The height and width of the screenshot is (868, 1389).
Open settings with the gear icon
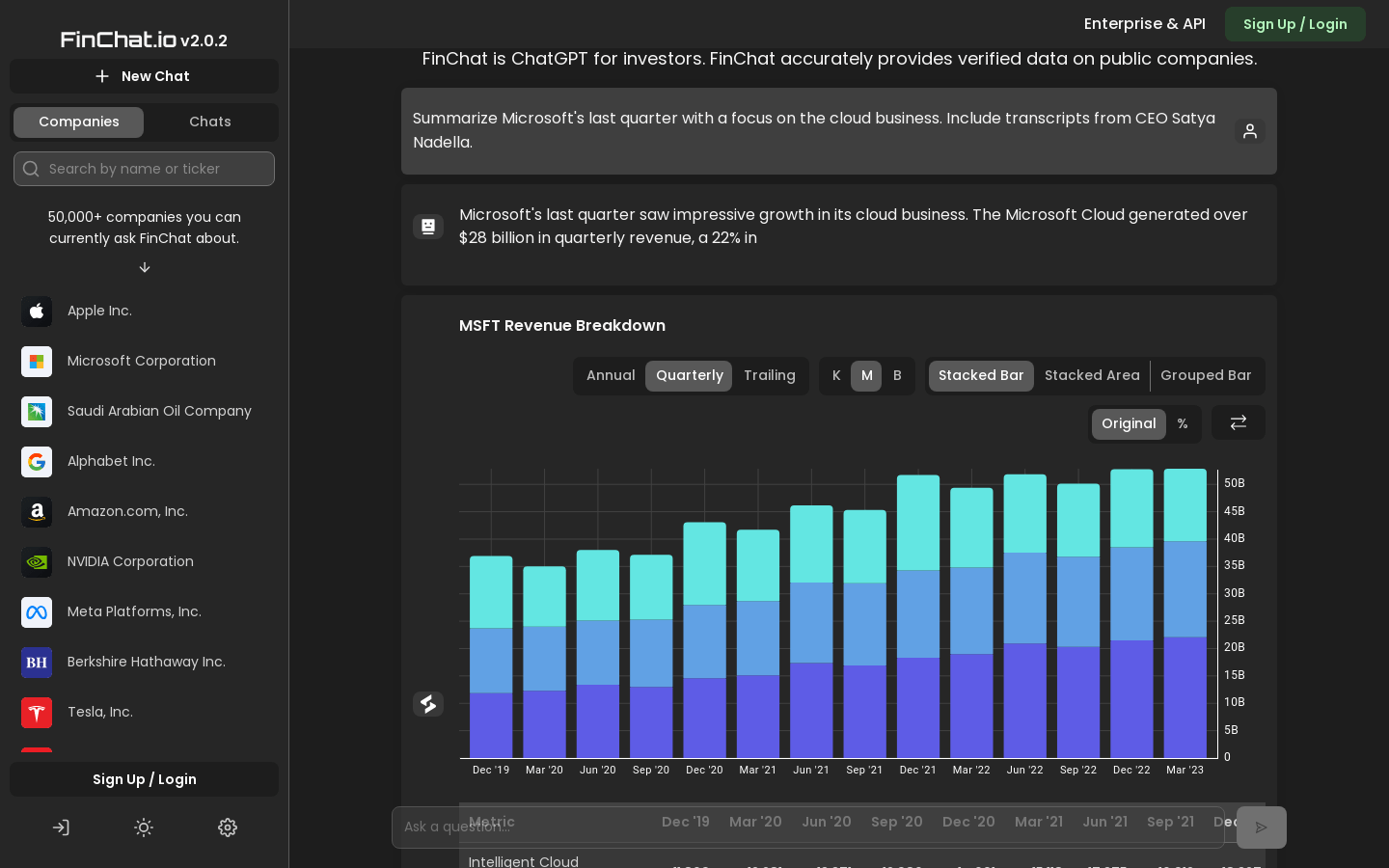(228, 827)
